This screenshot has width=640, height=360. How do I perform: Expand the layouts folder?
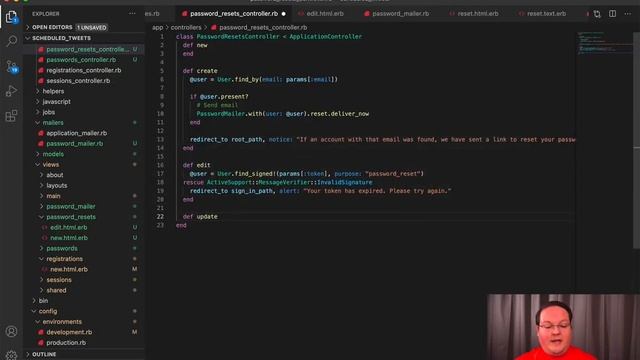(57, 185)
